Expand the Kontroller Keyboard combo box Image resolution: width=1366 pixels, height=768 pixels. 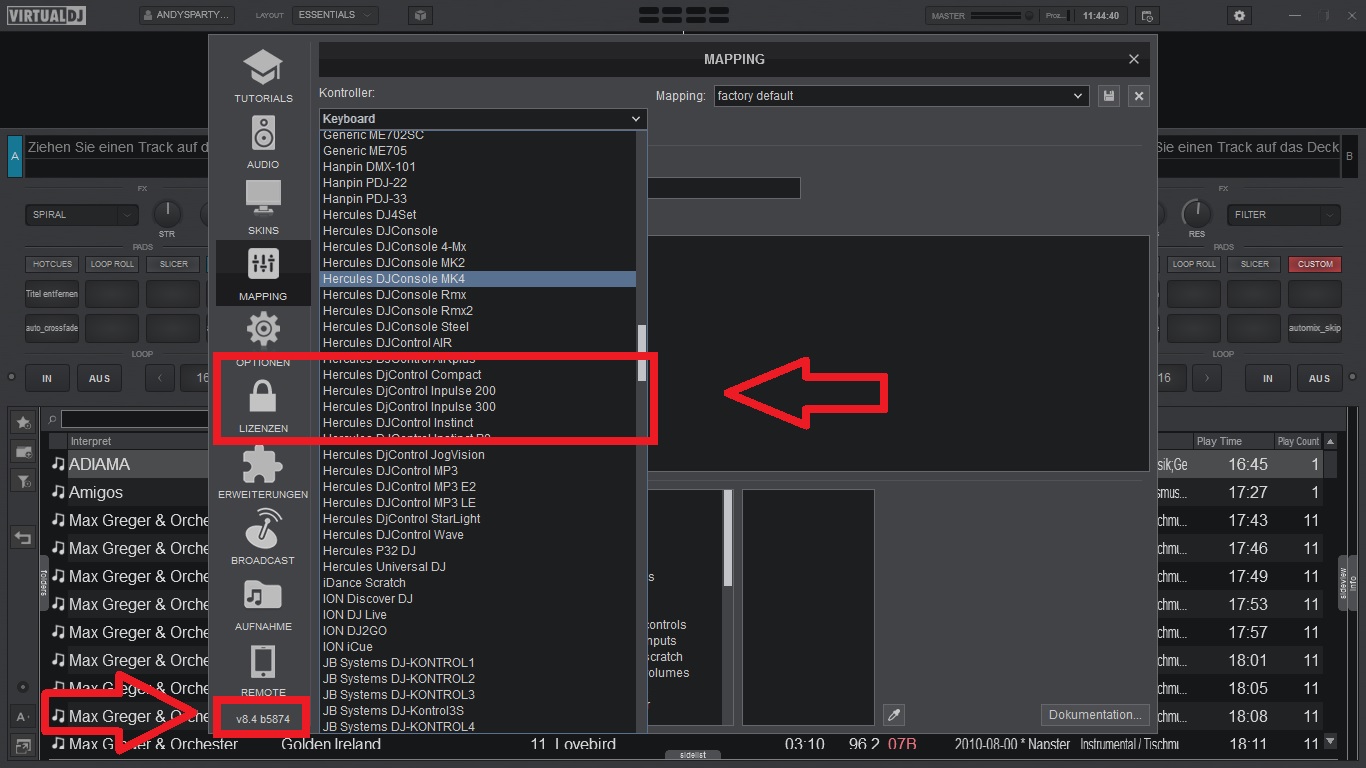pyautogui.click(x=483, y=118)
